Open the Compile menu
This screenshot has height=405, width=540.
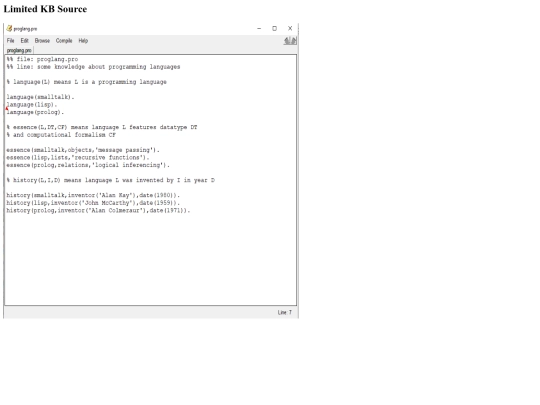[x=64, y=41]
